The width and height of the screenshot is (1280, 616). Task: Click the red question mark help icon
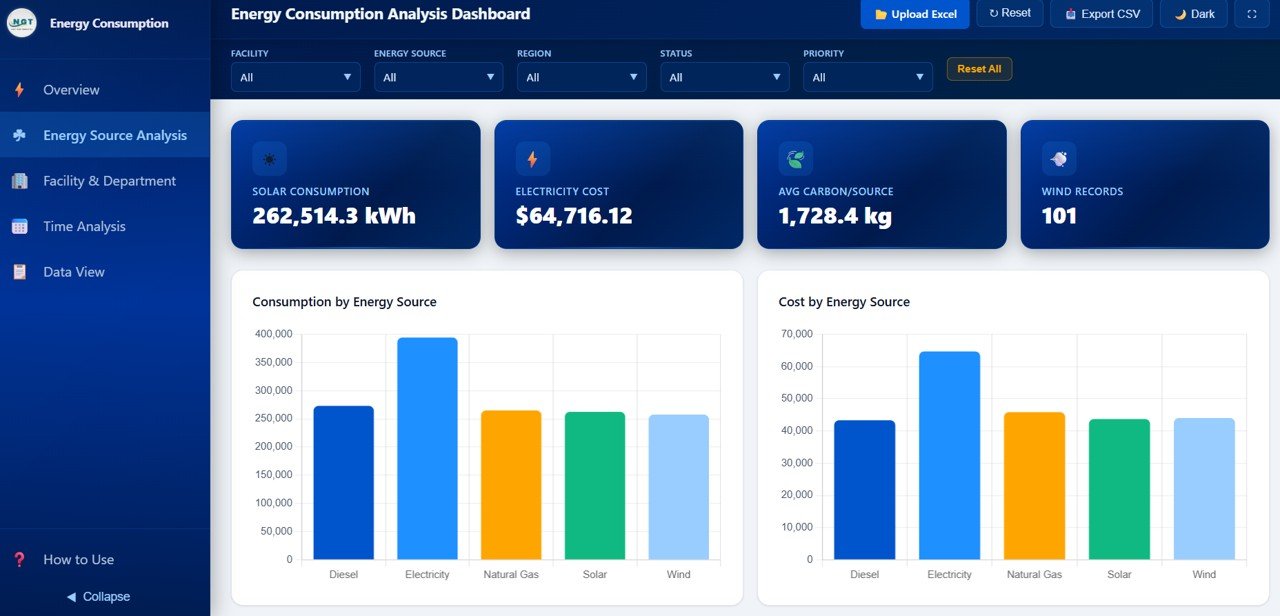point(20,560)
